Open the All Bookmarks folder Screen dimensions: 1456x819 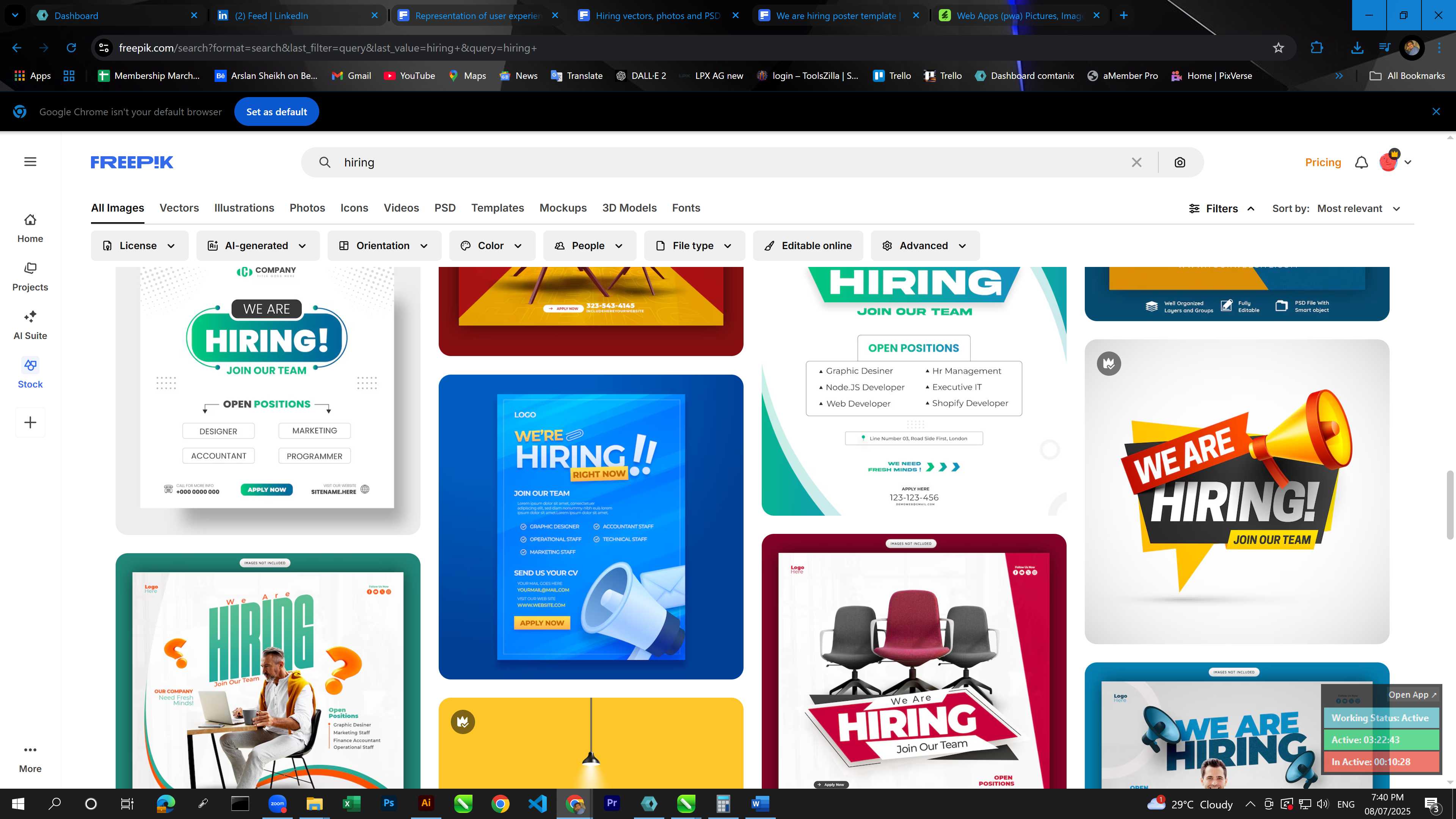(1407, 76)
